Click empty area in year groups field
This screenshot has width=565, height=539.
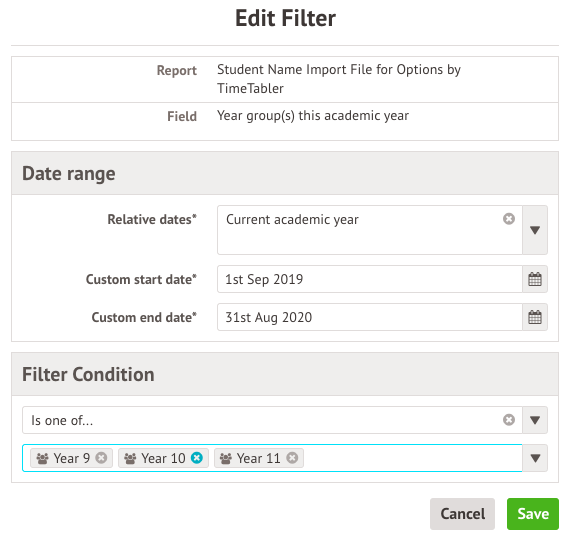tap(411, 458)
